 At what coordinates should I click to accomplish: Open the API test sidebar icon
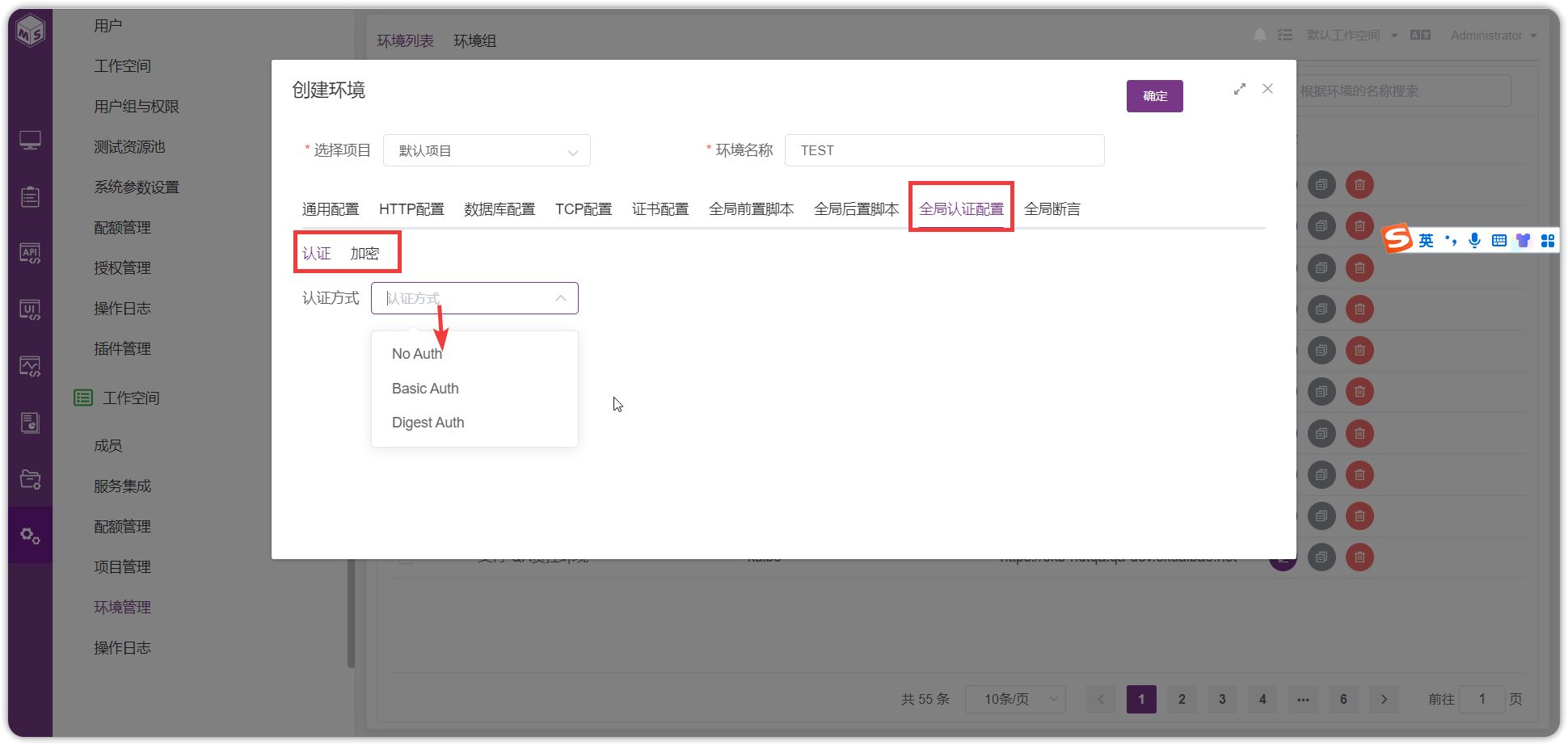(31, 254)
